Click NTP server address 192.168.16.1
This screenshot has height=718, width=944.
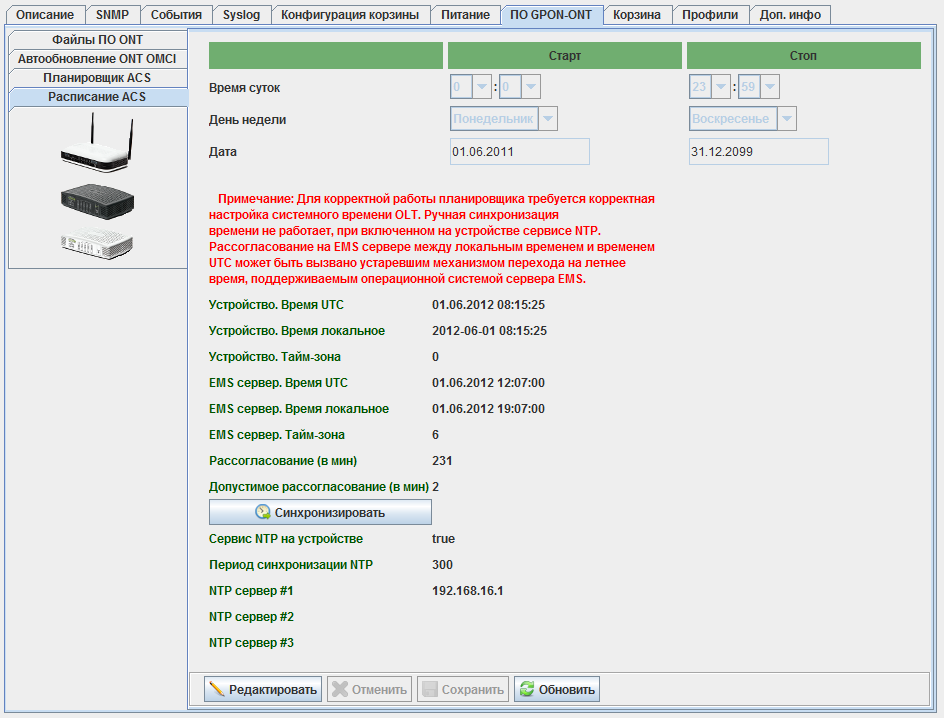(468, 591)
